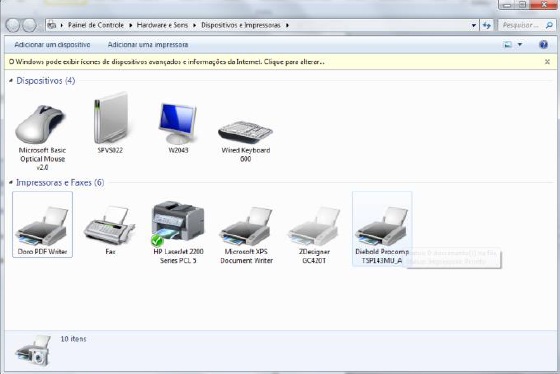
Task: Expand the arrow after Hardware e Sons
Action: click(195, 25)
